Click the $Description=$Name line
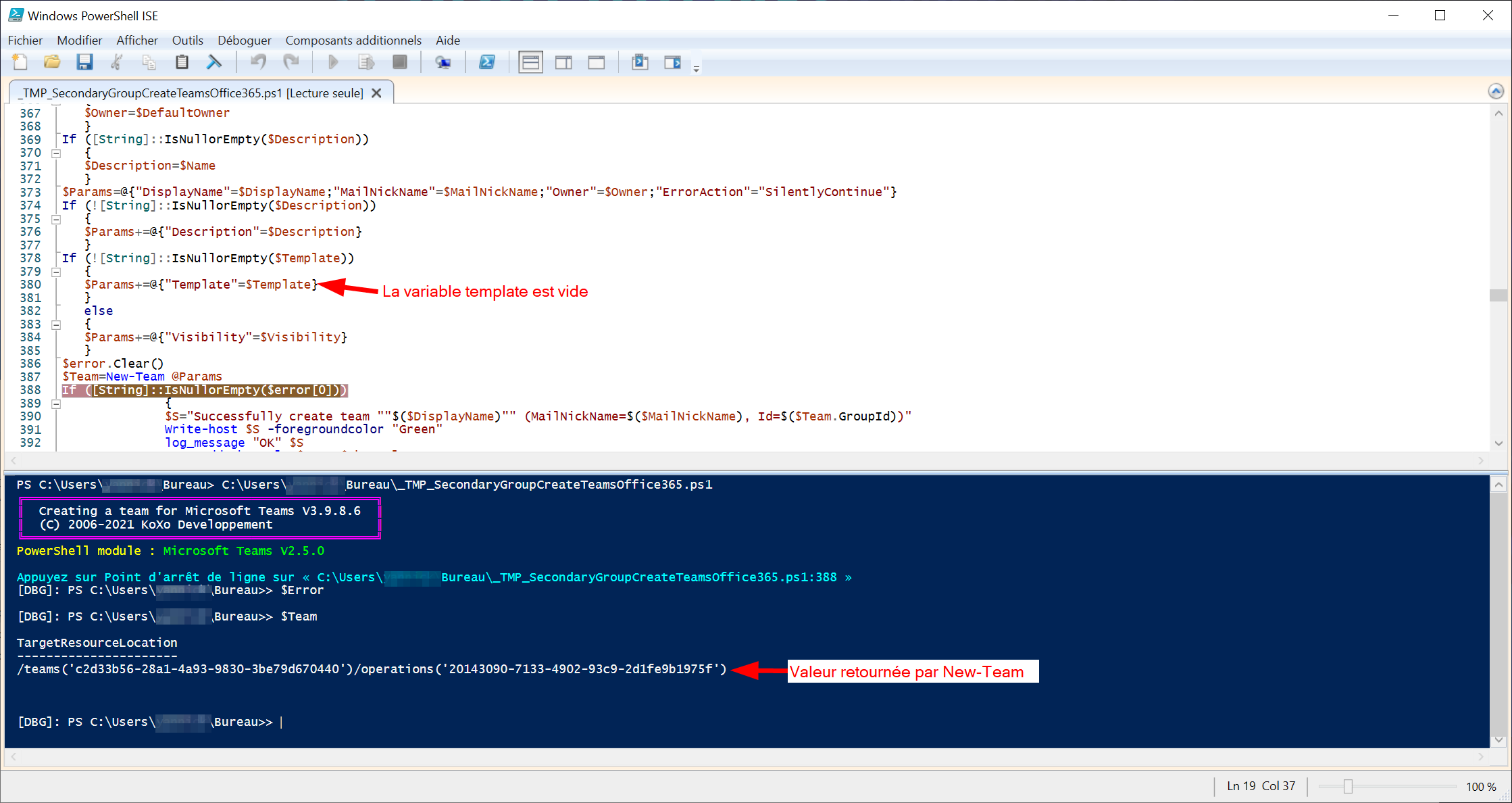Image resolution: width=1512 pixels, height=803 pixels. 150,166
